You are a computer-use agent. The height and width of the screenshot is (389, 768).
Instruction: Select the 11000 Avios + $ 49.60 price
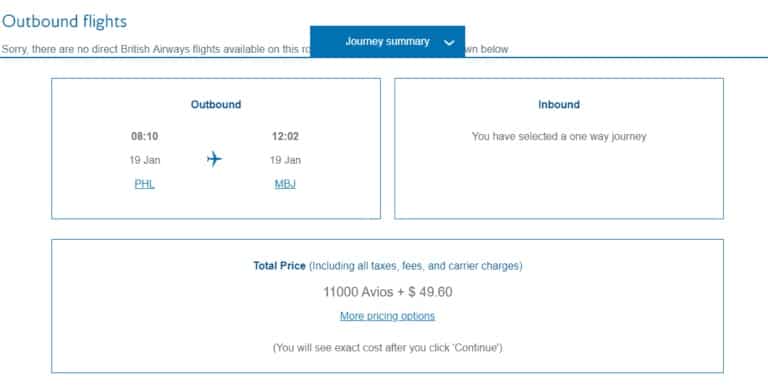tap(387, 292)
